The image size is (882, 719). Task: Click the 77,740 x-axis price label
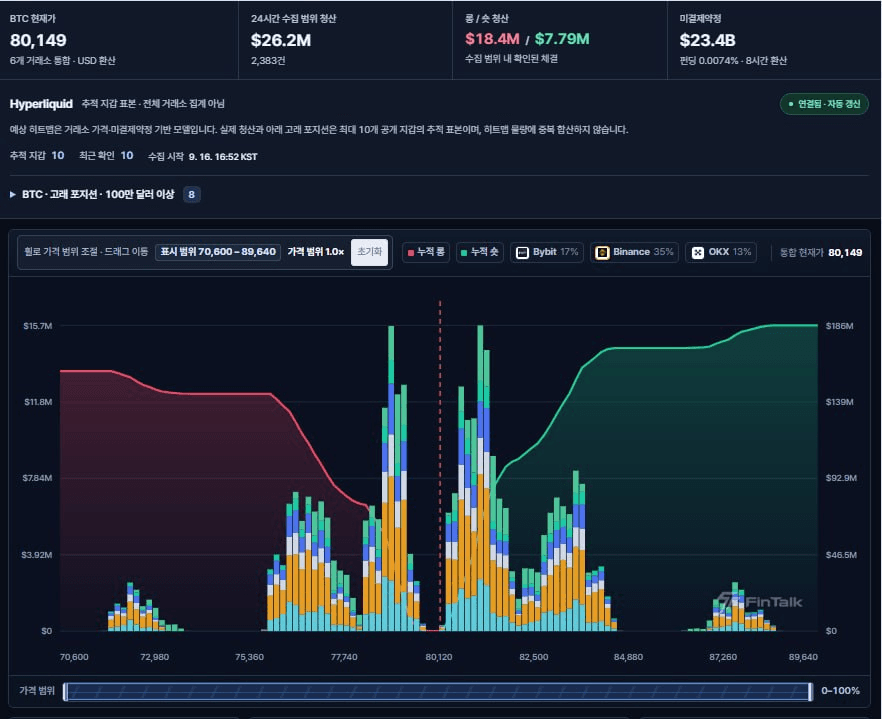(x=344, y=657)
